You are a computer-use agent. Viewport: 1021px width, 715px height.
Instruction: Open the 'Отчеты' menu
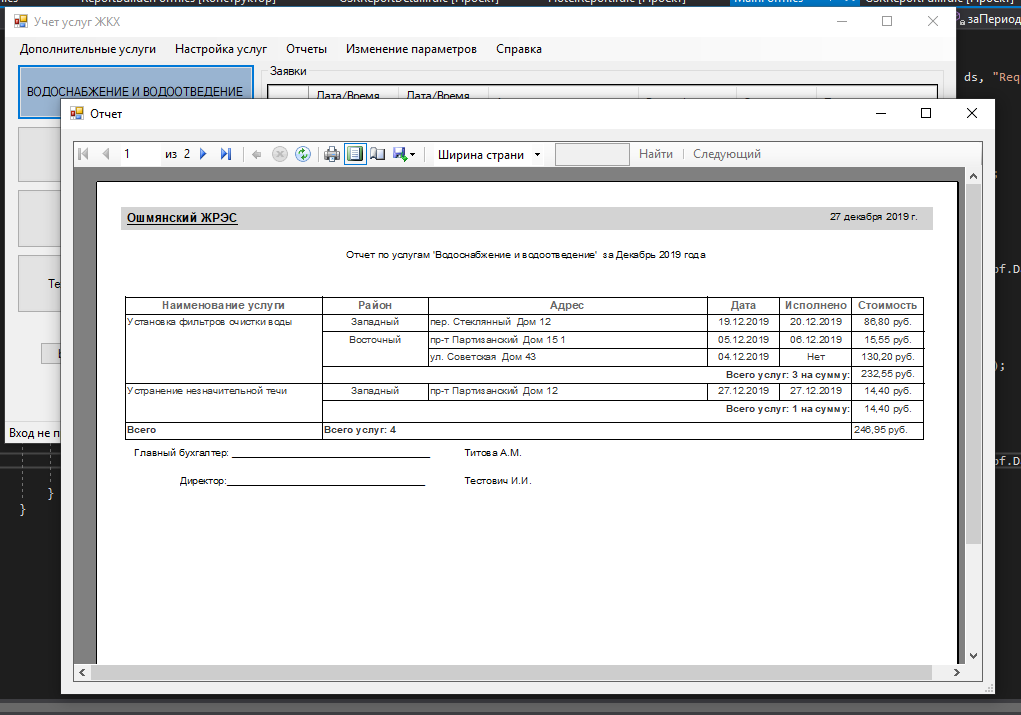(x=306, y=49)
